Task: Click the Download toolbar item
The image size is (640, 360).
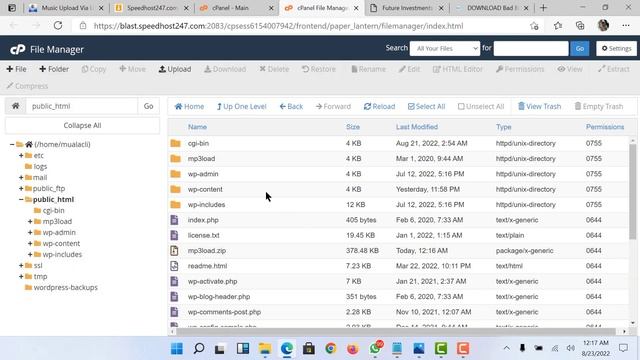Action: (x=225, y=69)
